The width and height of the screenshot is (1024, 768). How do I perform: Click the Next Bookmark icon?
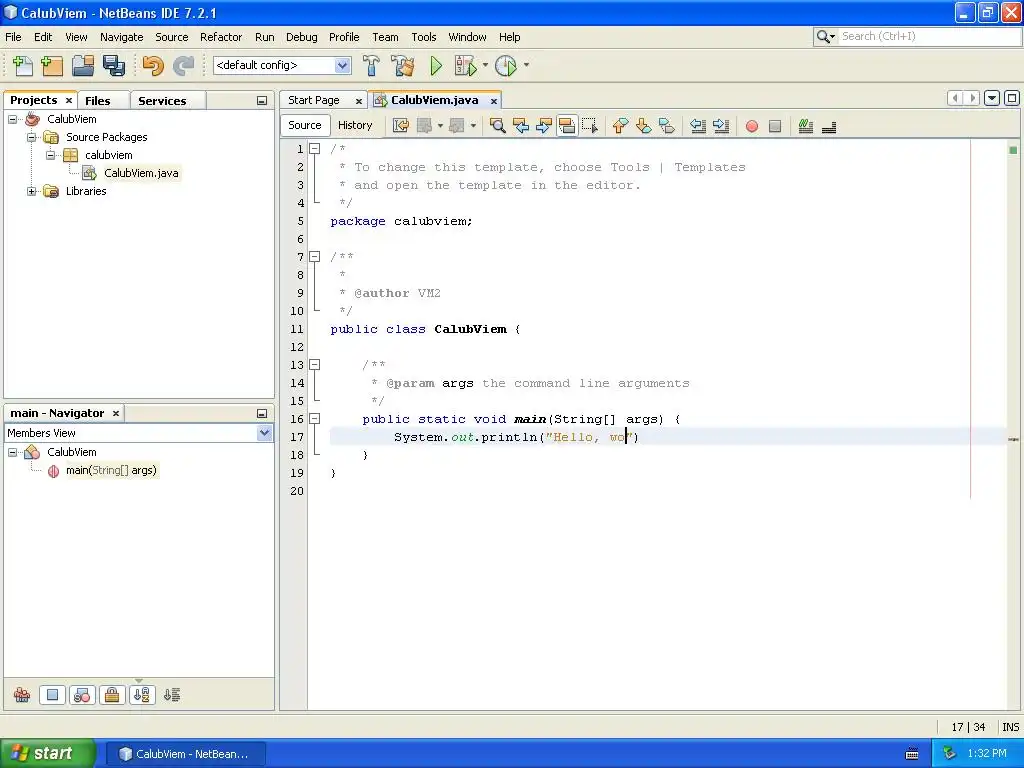pyautogui.click(x=643, y=125)
